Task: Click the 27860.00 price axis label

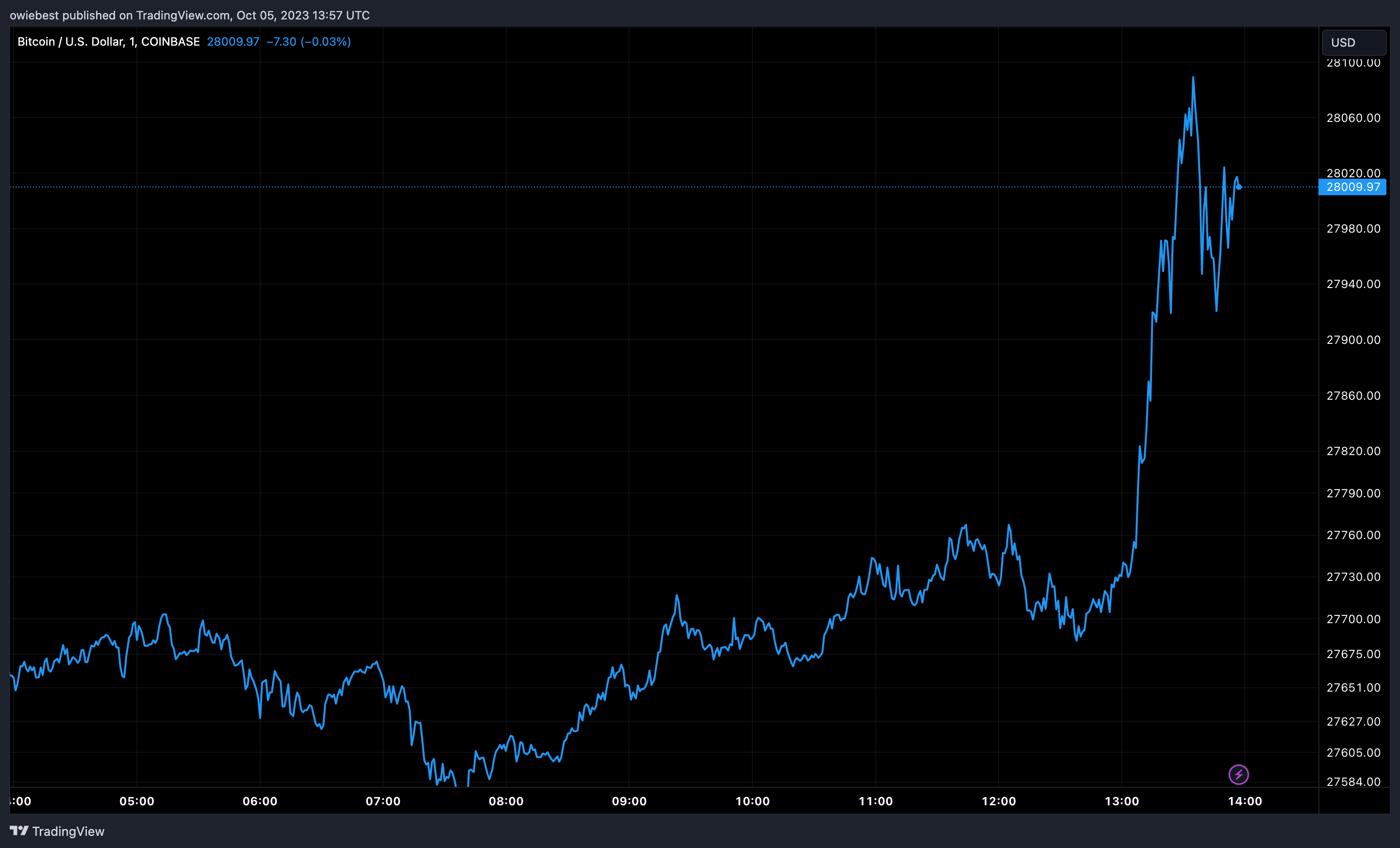Action: tap(1353, 395)
